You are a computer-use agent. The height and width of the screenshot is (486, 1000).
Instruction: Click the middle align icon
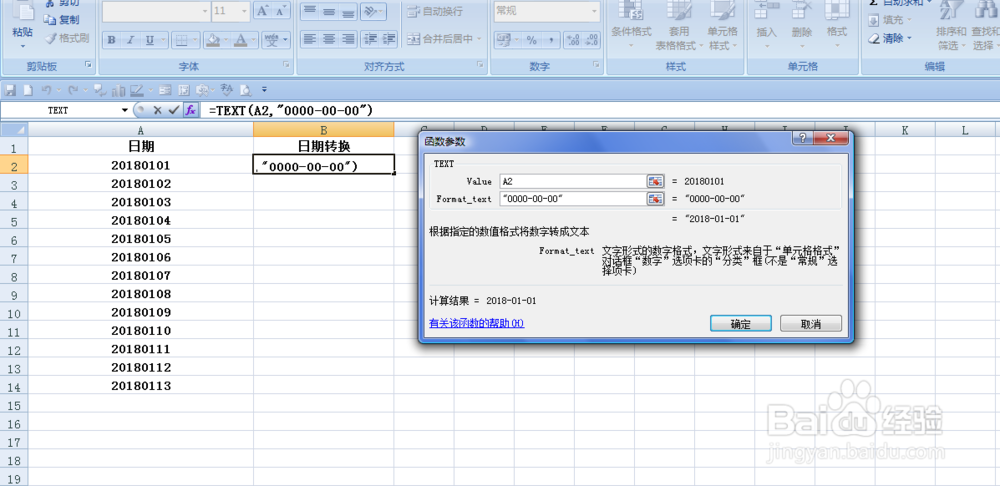[x=329, y=11]
